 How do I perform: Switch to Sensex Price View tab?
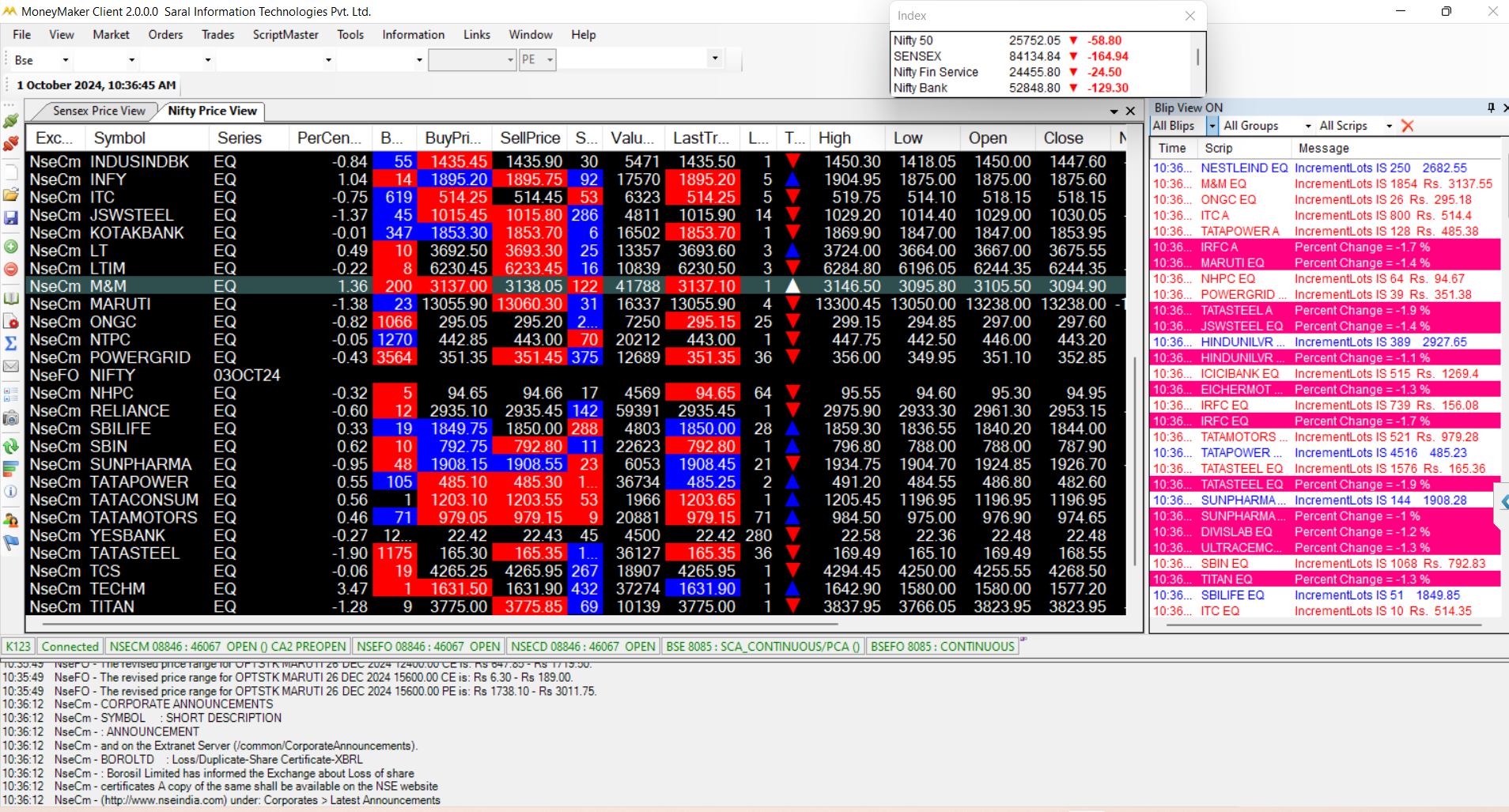(99, 111)
